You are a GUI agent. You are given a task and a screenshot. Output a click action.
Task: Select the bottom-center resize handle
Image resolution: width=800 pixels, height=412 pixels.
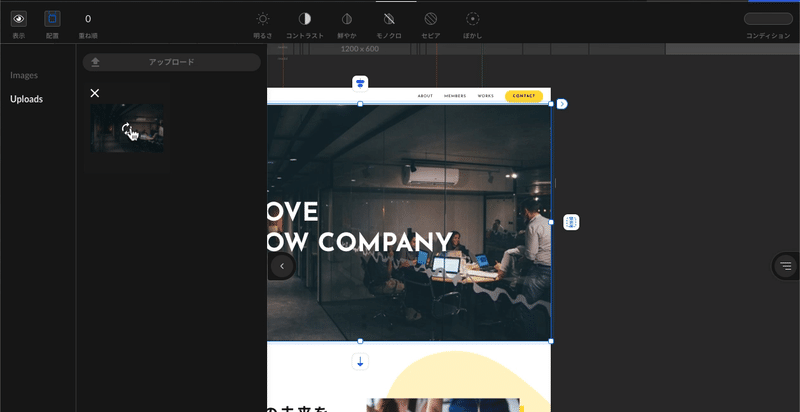point(360,341)
